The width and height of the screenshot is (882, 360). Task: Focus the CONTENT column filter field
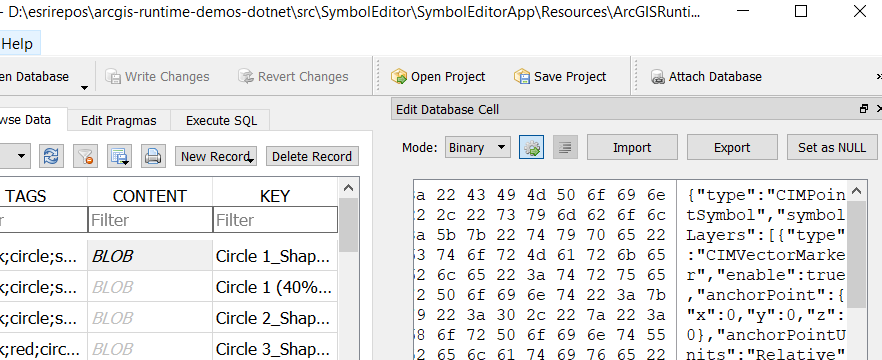[150, 219]
